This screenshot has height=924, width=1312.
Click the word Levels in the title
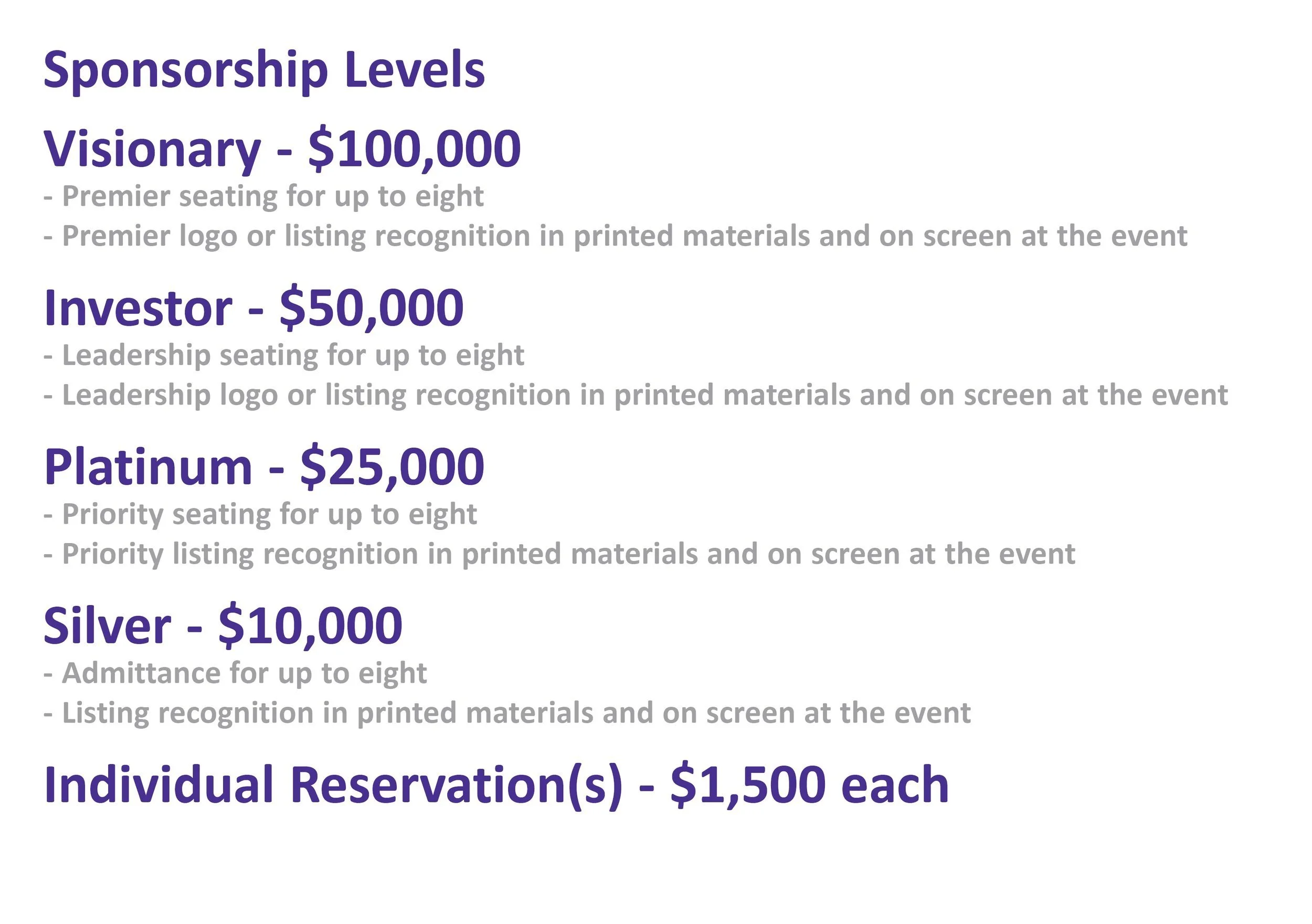click(415, 70)
